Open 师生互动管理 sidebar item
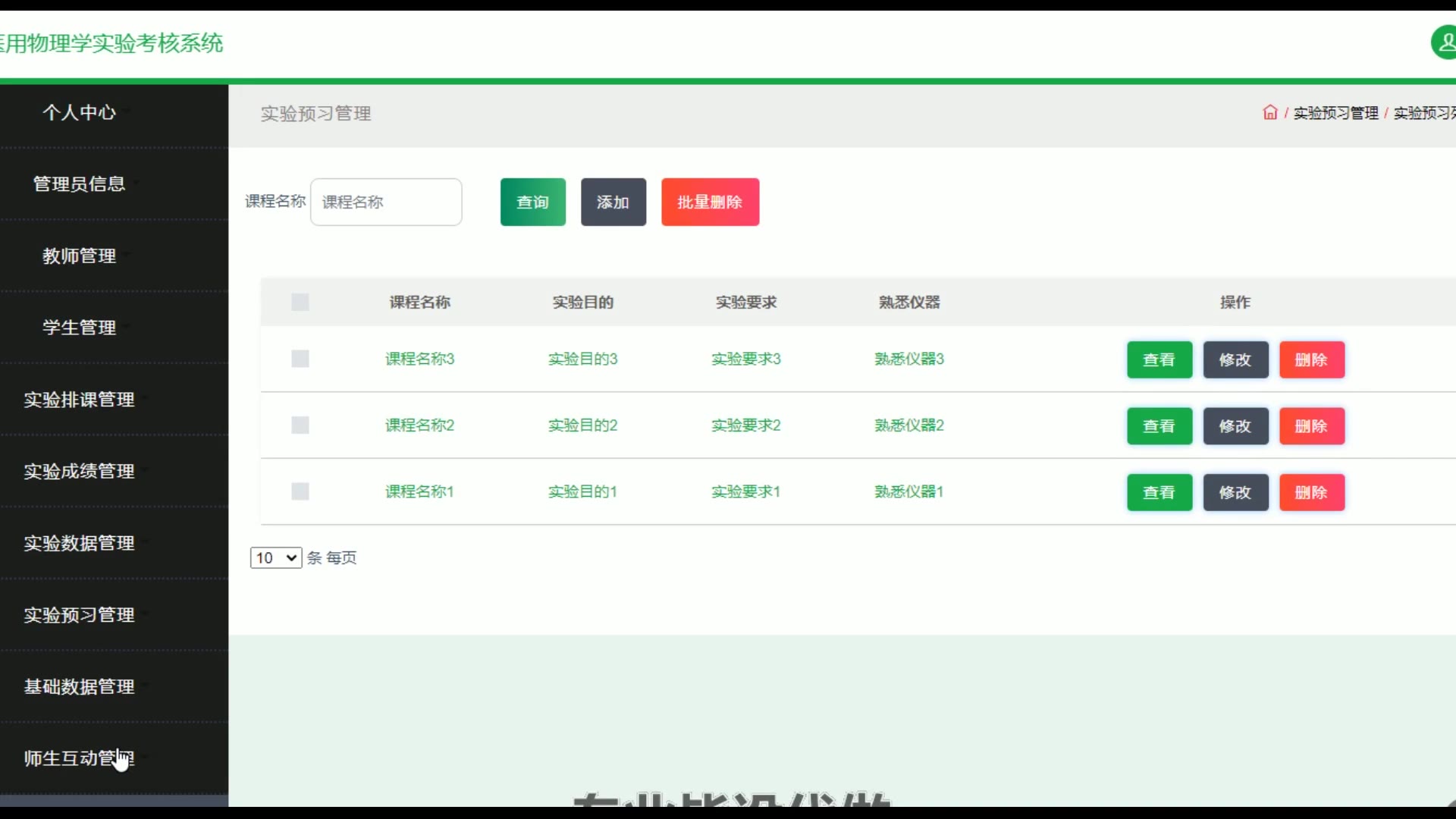The width and height of the screenshot is (1456, 819). (79, 758)
